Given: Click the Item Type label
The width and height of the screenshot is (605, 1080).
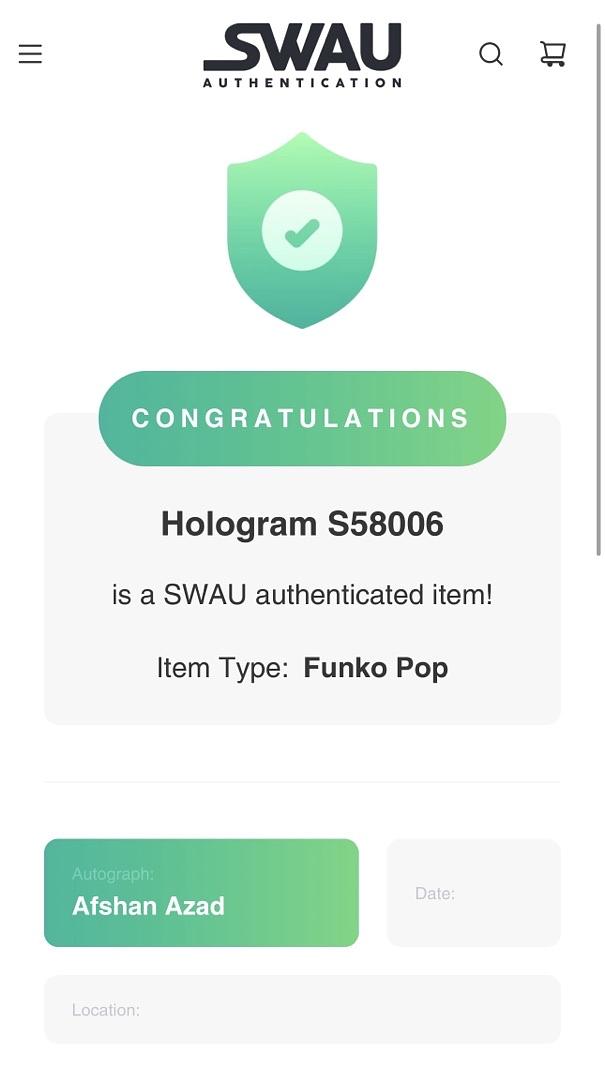Looking at the screenshot, I should coord(223,667).
